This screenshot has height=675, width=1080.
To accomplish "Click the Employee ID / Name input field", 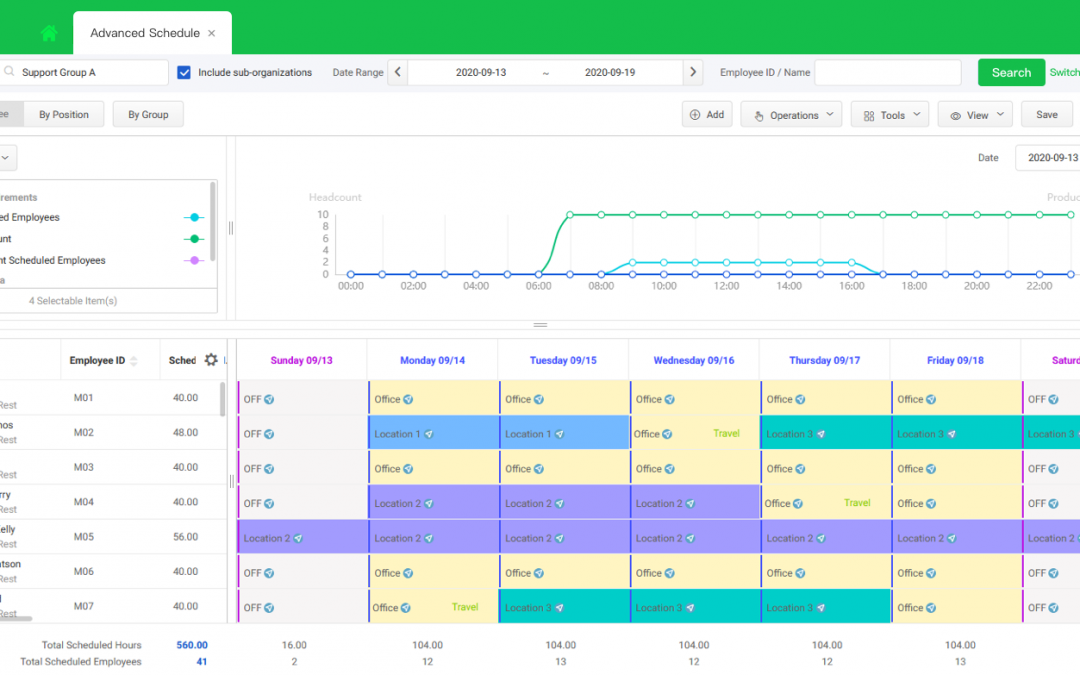I will (x=887, y=72).
